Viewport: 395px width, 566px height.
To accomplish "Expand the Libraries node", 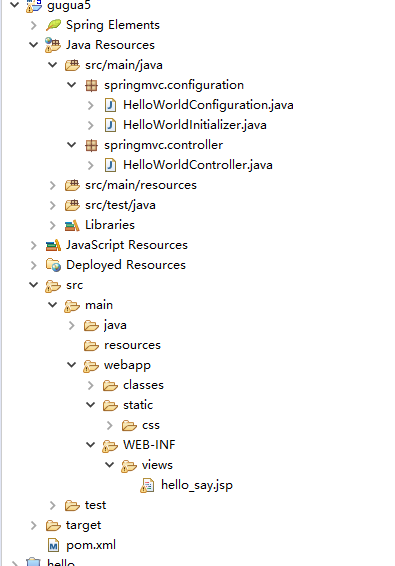I will point(53,226).
